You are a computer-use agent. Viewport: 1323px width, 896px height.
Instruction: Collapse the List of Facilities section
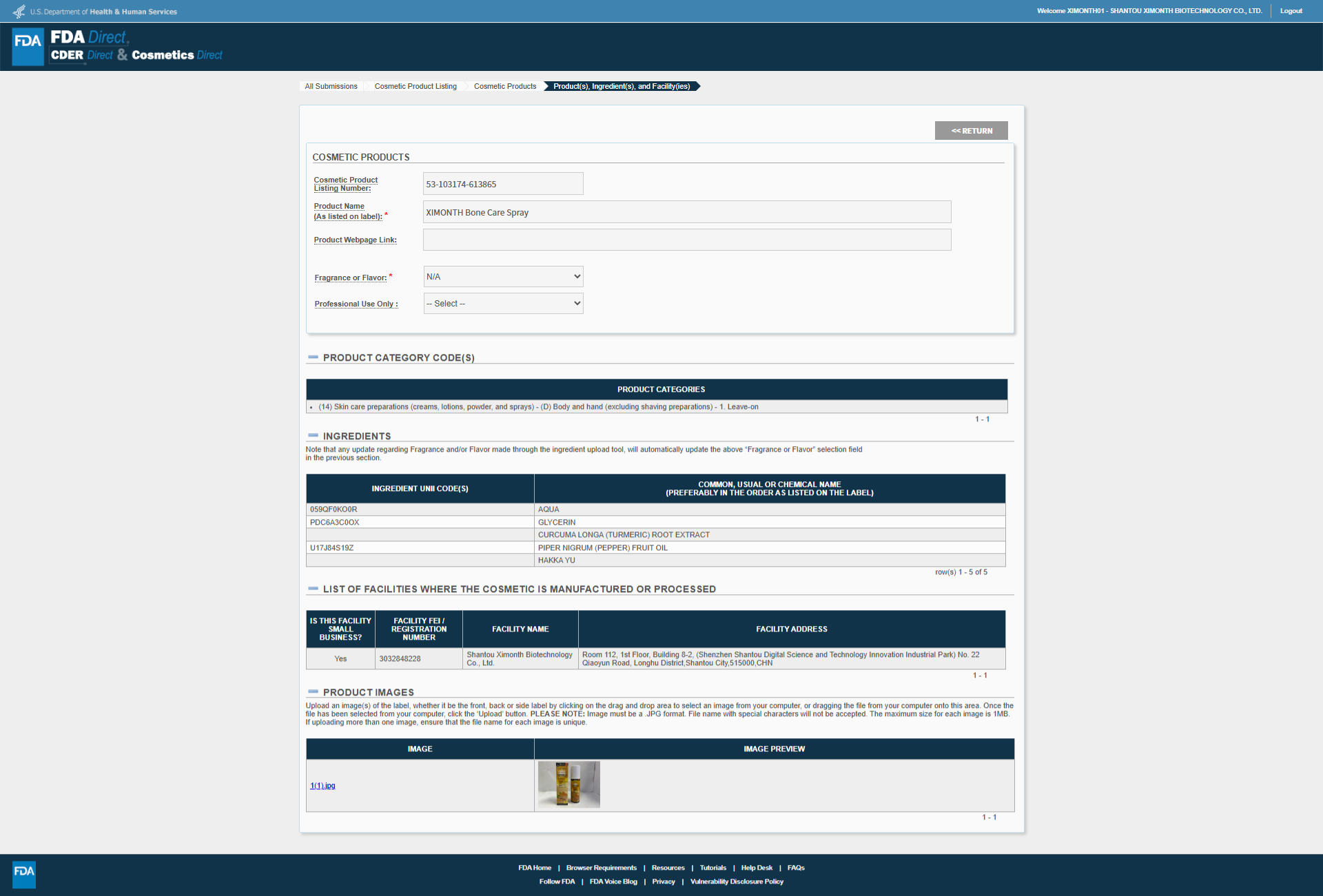[x=314, y=589]
